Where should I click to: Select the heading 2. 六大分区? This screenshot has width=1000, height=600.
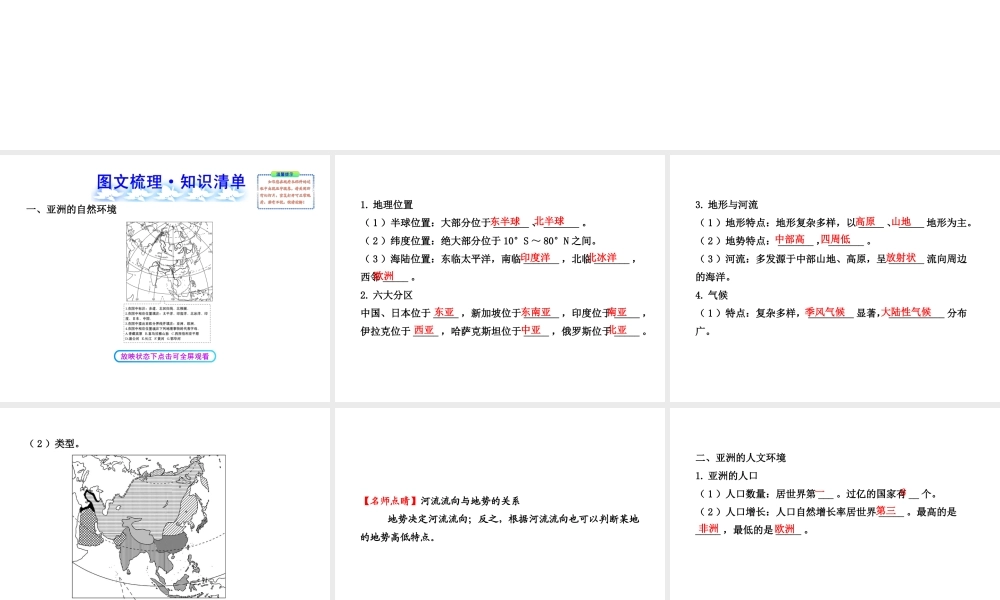386,295
